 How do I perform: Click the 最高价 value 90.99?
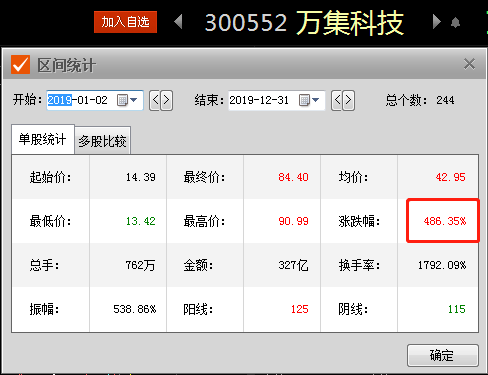pos(293,221)
